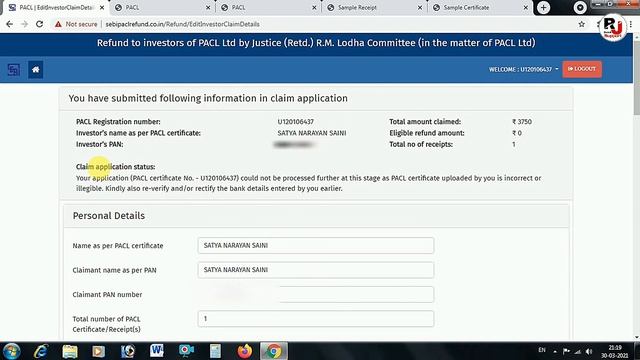
Task: Open Action Center flag tray icon
Action: tap(566, 351)
